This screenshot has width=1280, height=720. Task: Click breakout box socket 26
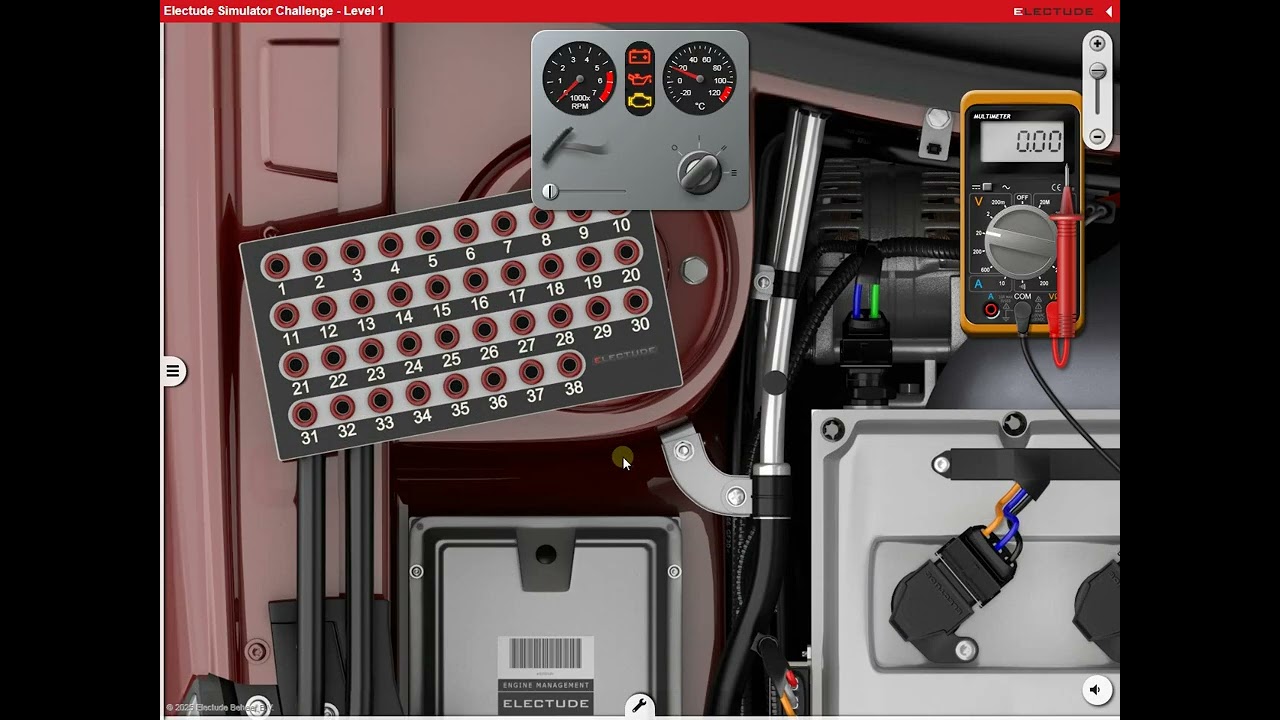485,328
